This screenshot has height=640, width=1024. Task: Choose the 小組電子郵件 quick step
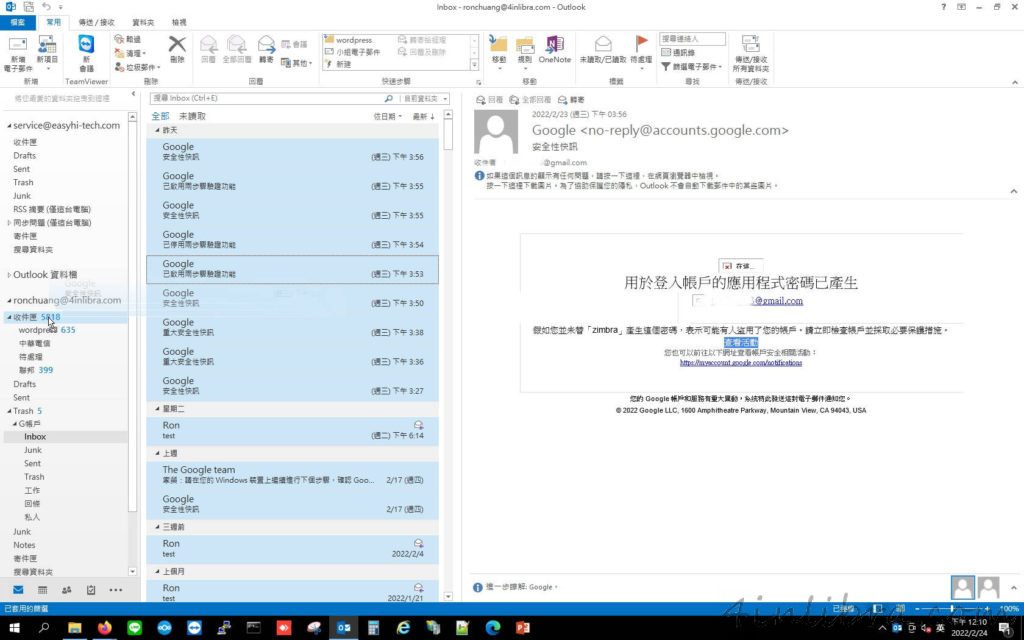tap(353, 52)
